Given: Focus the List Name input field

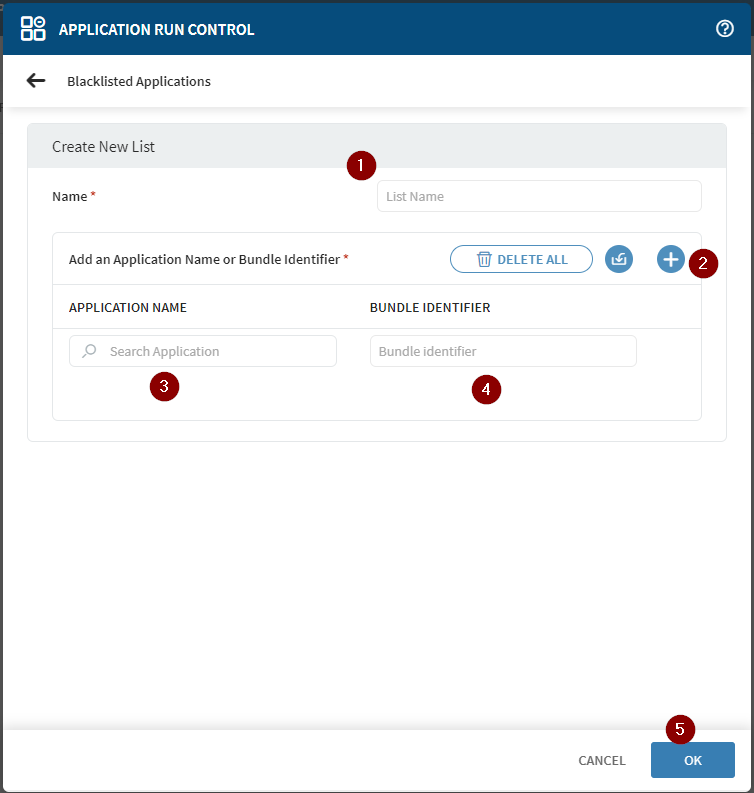Looking at the screenshot, I should (539, 196).
